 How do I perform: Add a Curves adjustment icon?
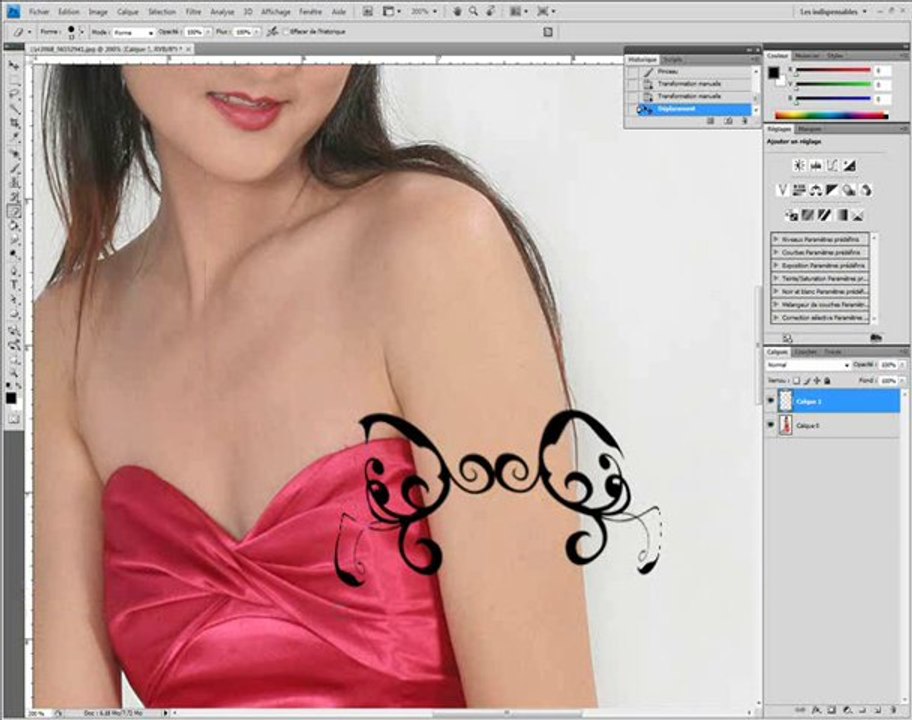click(x=833, y=166)
